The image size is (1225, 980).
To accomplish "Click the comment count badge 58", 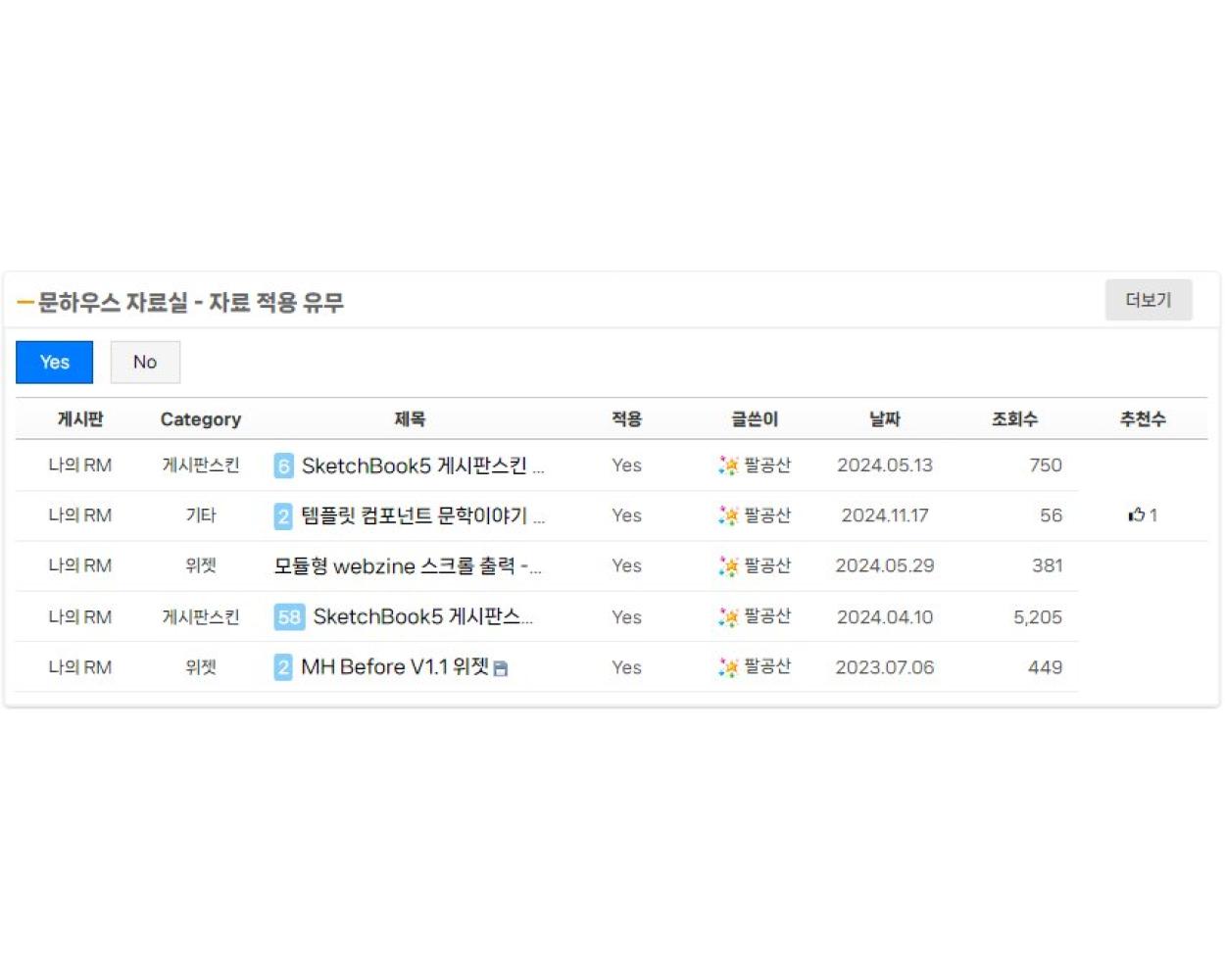I will [289, 616].
